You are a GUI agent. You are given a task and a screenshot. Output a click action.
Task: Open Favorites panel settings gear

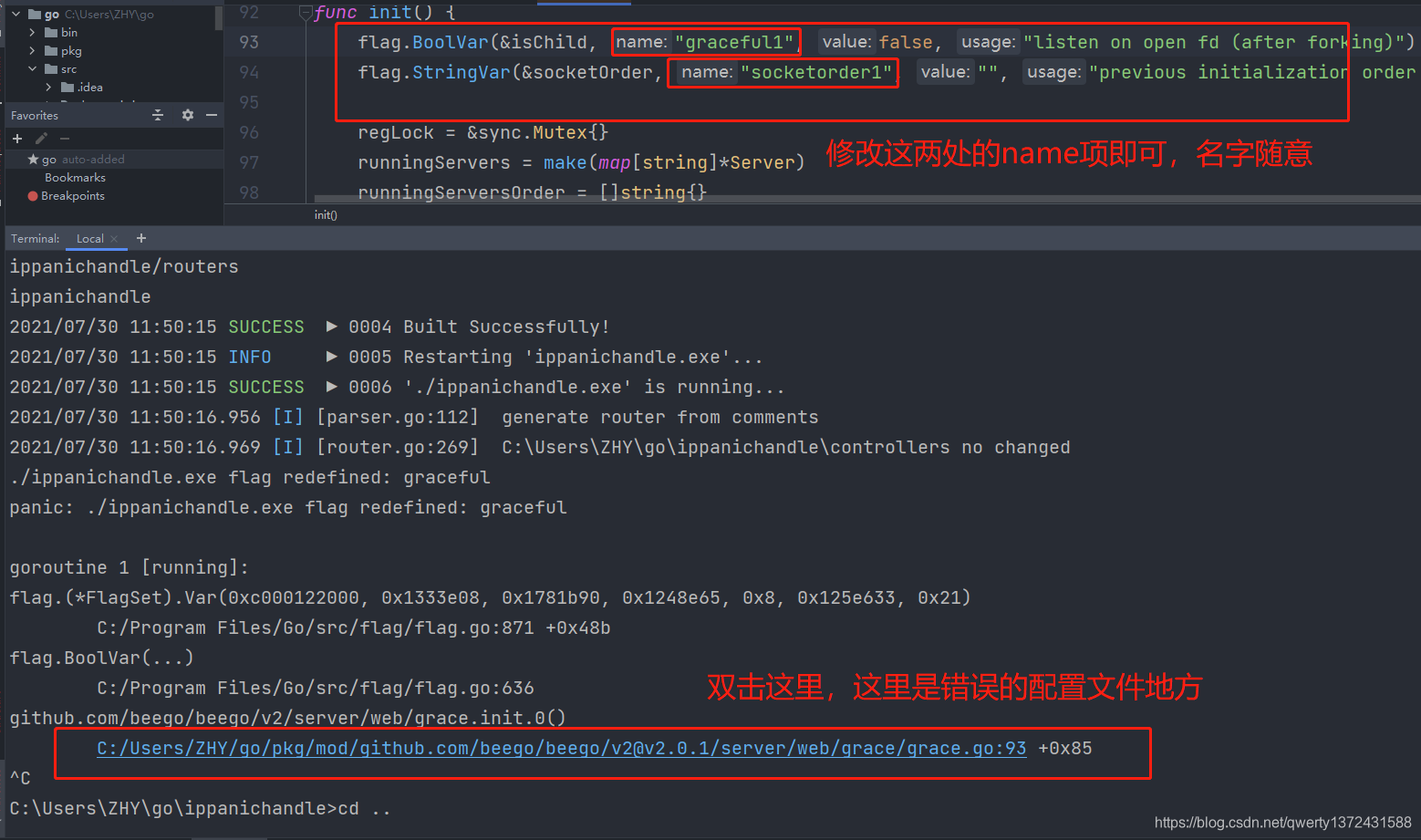(188, 115)
